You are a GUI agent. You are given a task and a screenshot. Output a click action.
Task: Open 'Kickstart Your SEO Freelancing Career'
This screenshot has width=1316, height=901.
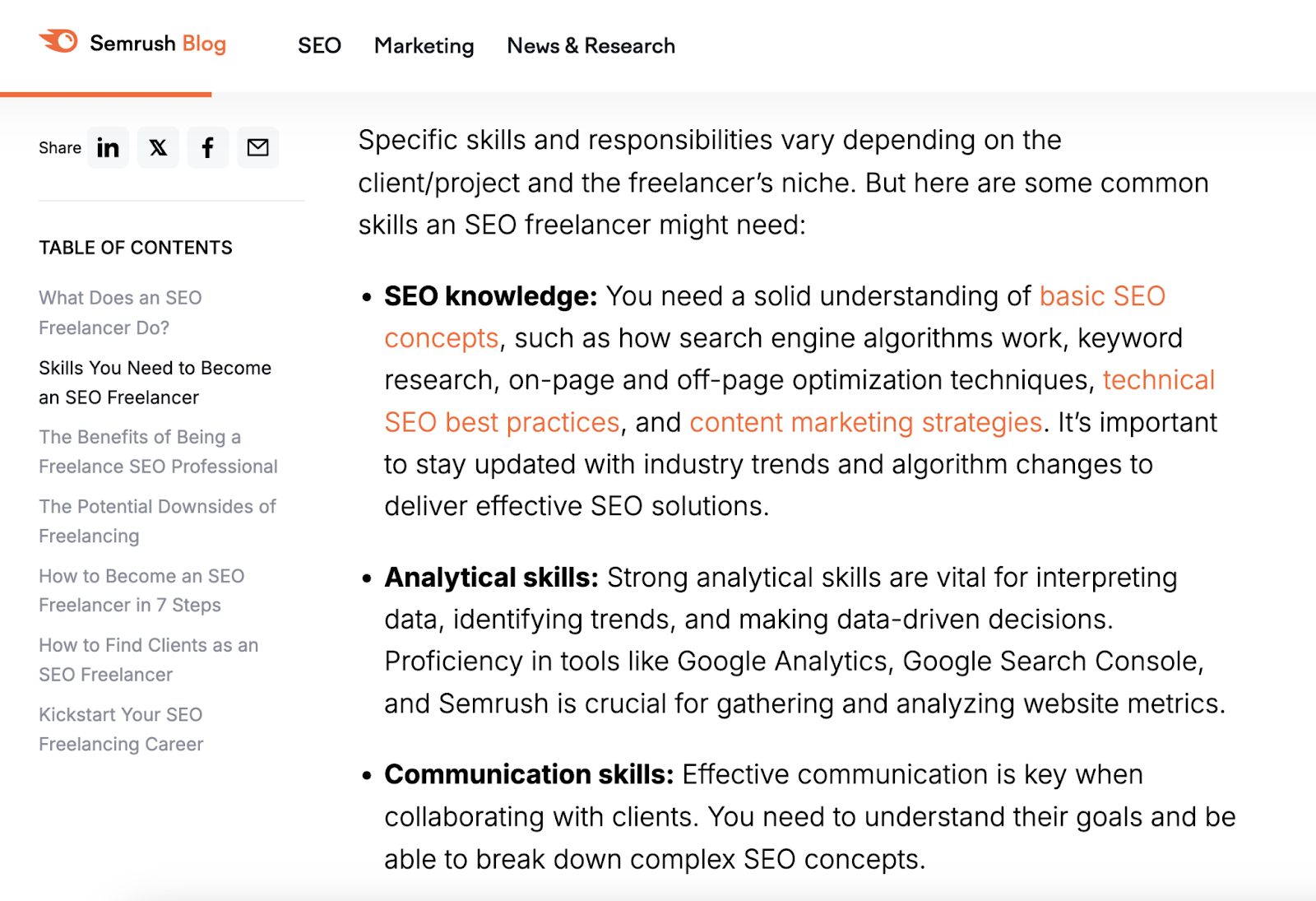pos(120,729)
